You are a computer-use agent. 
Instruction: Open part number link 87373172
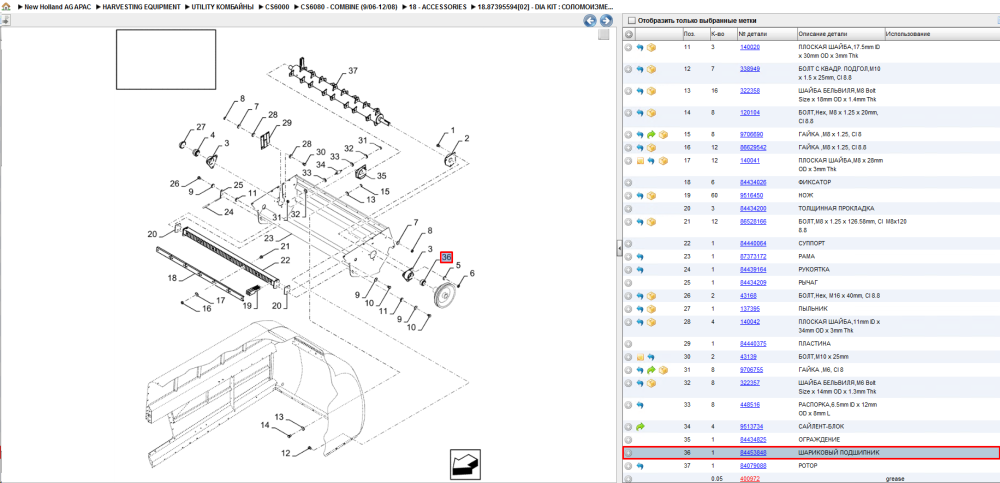[753, 256]
